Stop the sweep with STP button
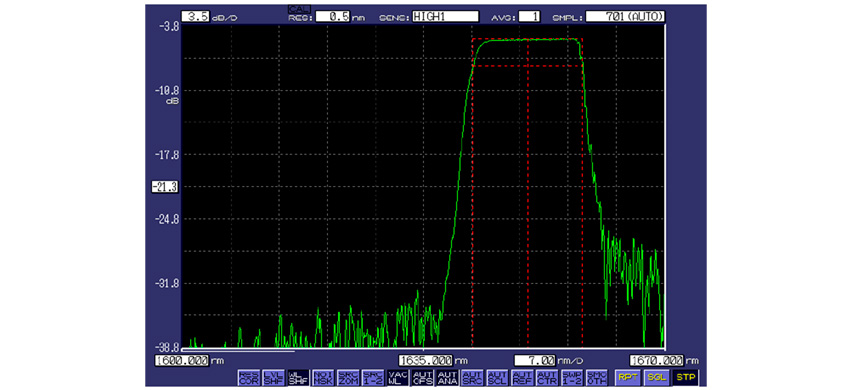 (685, 377)
